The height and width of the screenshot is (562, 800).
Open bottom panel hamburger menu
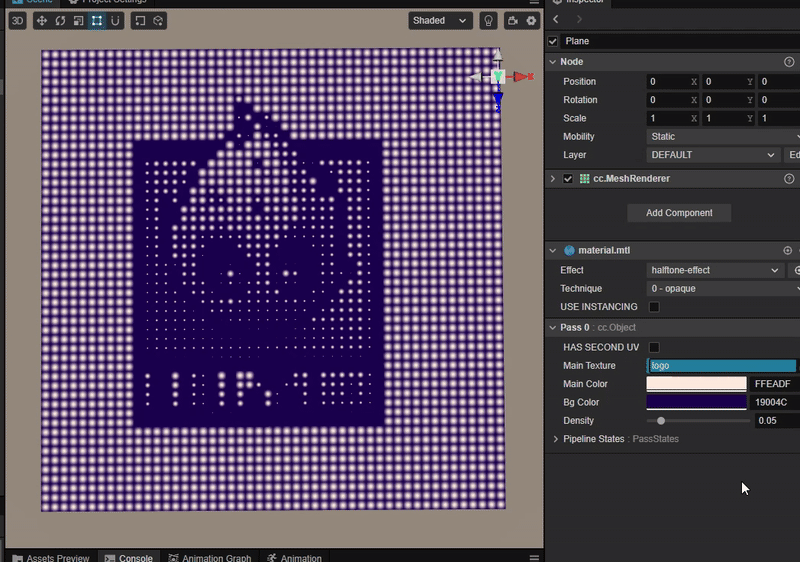(x=534, y=558)
